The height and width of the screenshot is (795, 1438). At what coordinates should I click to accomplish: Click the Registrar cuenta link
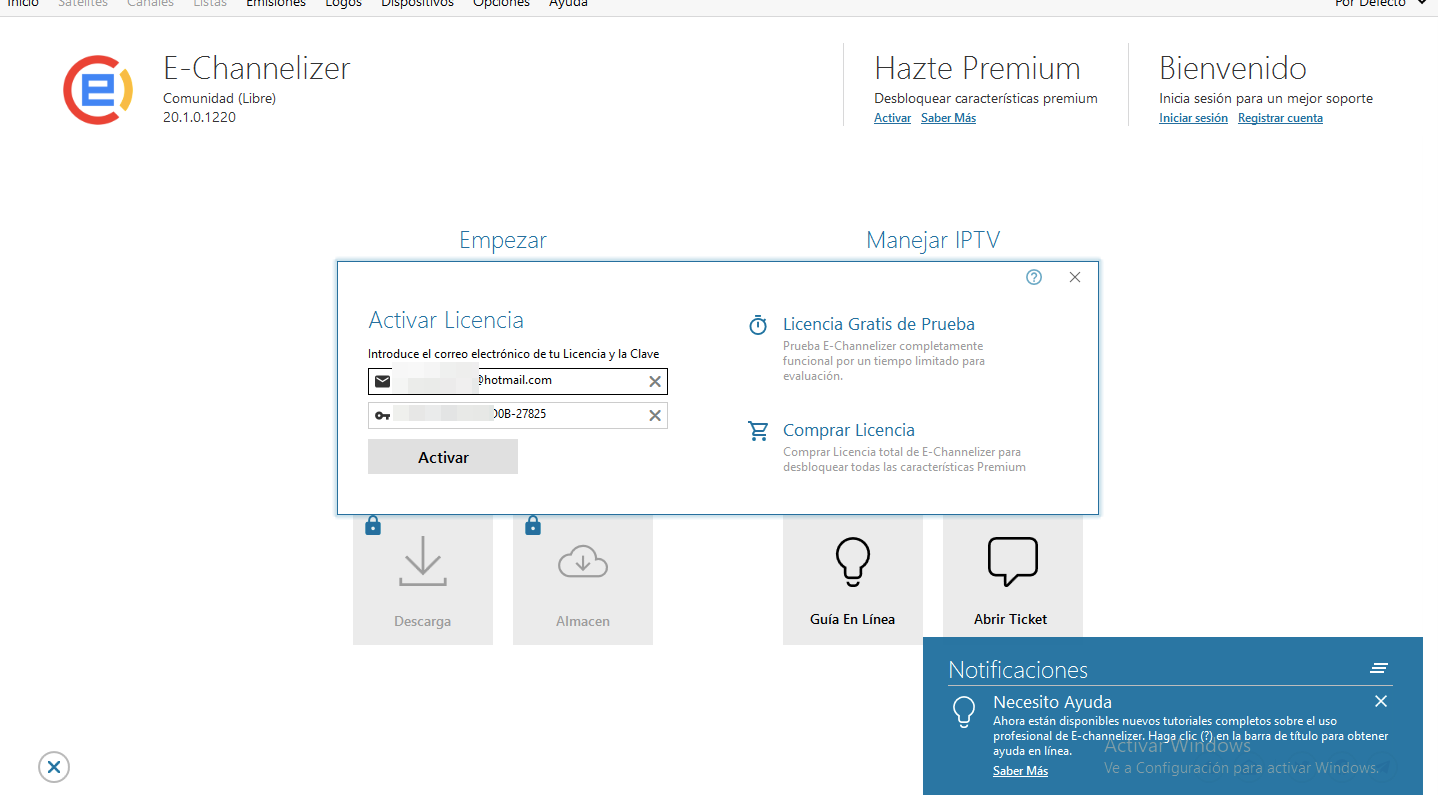(1280, 118)
